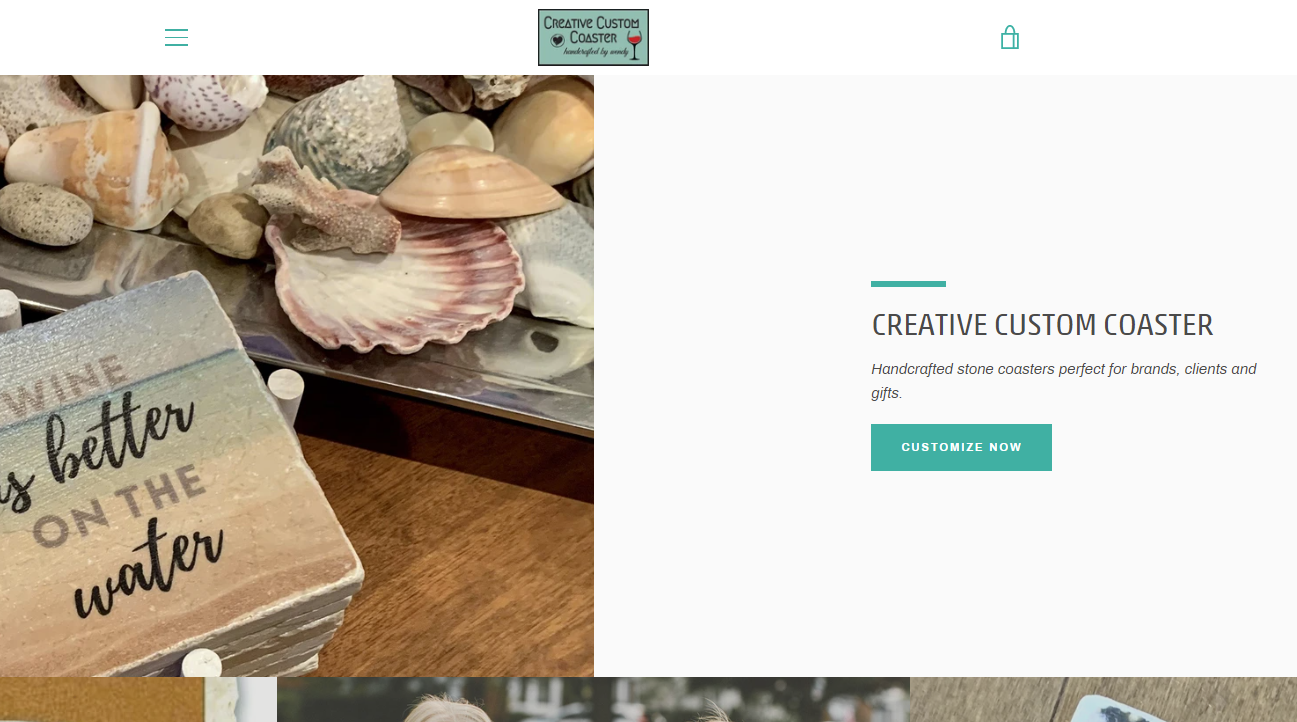Click the teal accent bar above heading
The height and width of the screenshot is (722, 1297).
(908, 284)
